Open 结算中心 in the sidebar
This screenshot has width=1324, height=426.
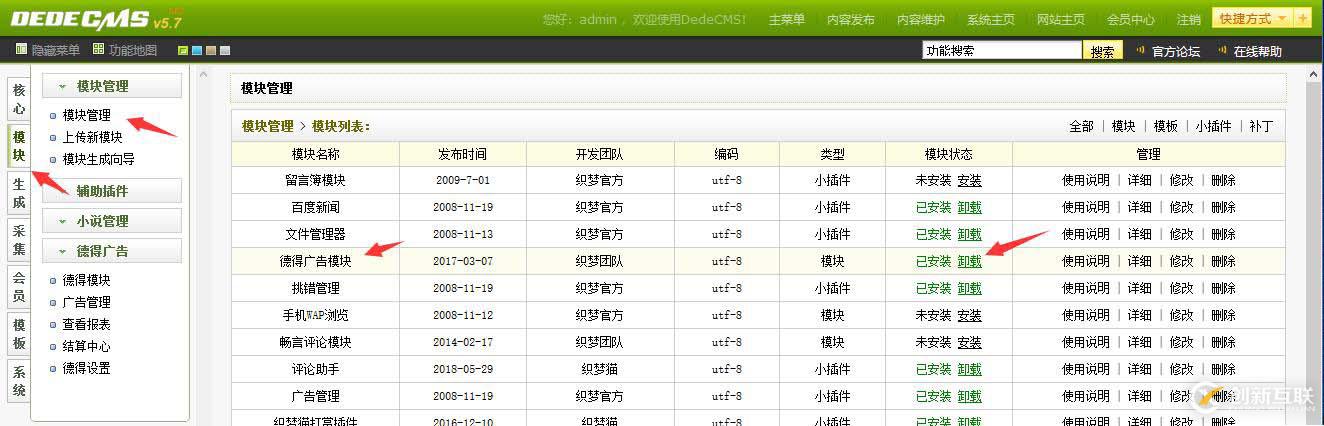tap(87, 347)
